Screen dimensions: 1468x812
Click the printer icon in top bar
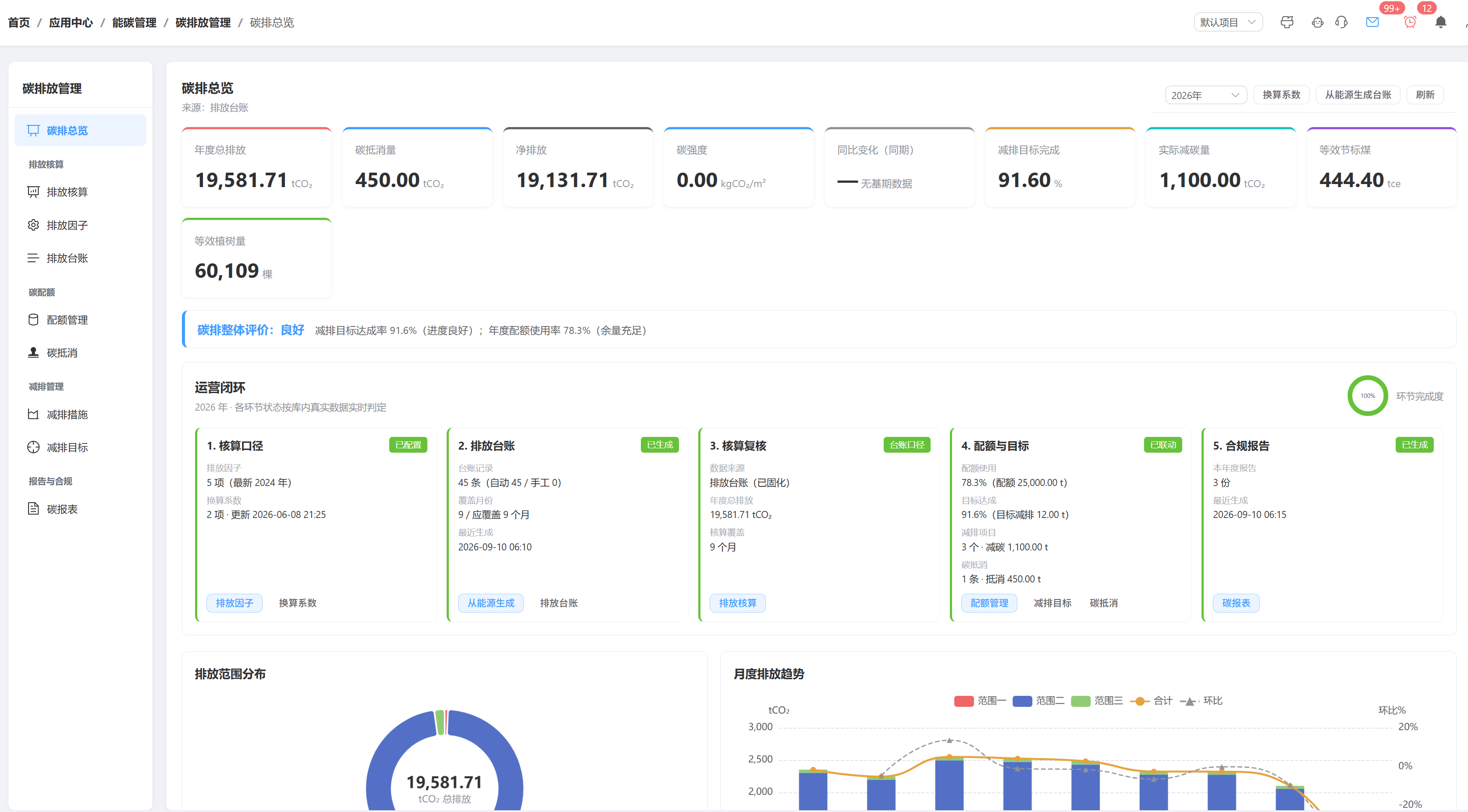point(1287,22)
